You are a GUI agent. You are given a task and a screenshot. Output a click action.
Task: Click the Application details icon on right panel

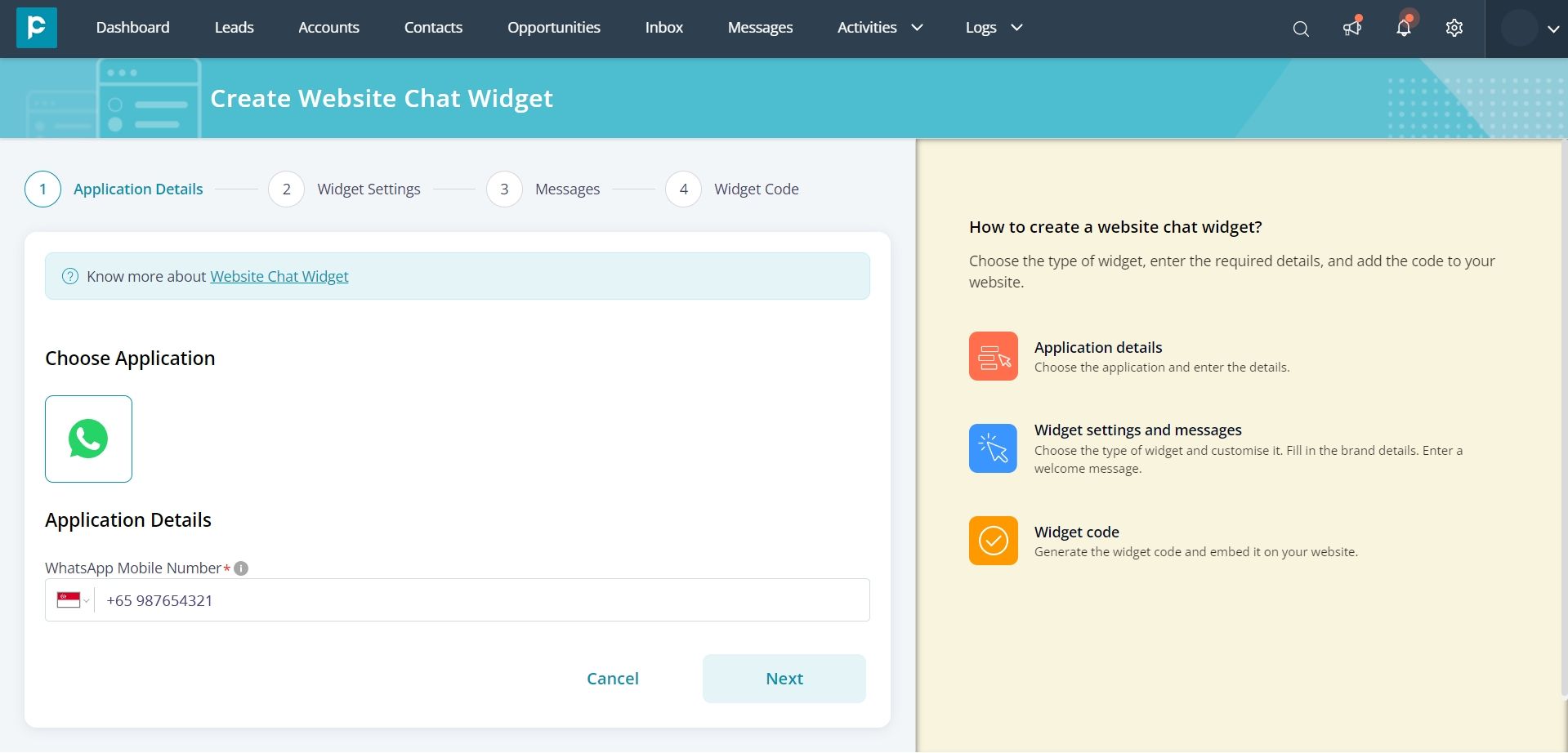pyautogui.click(x=992, y=356)
